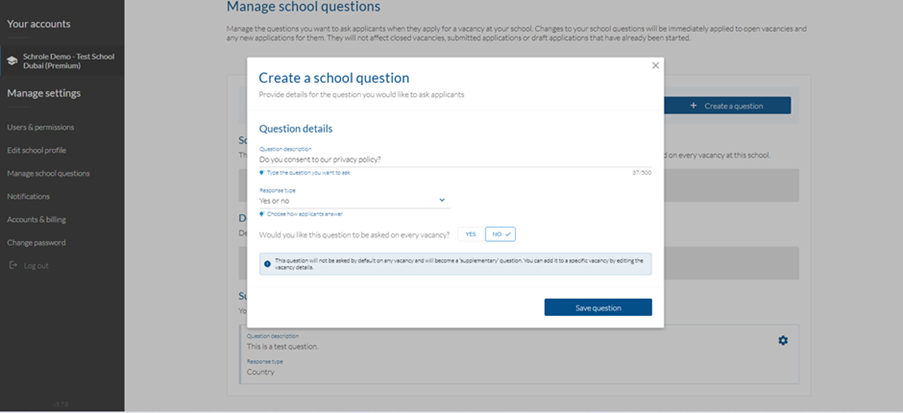The width and height of the screenshot is (903, 413).
Task: Click the Question details heading
Action: [x=295, y=129]
